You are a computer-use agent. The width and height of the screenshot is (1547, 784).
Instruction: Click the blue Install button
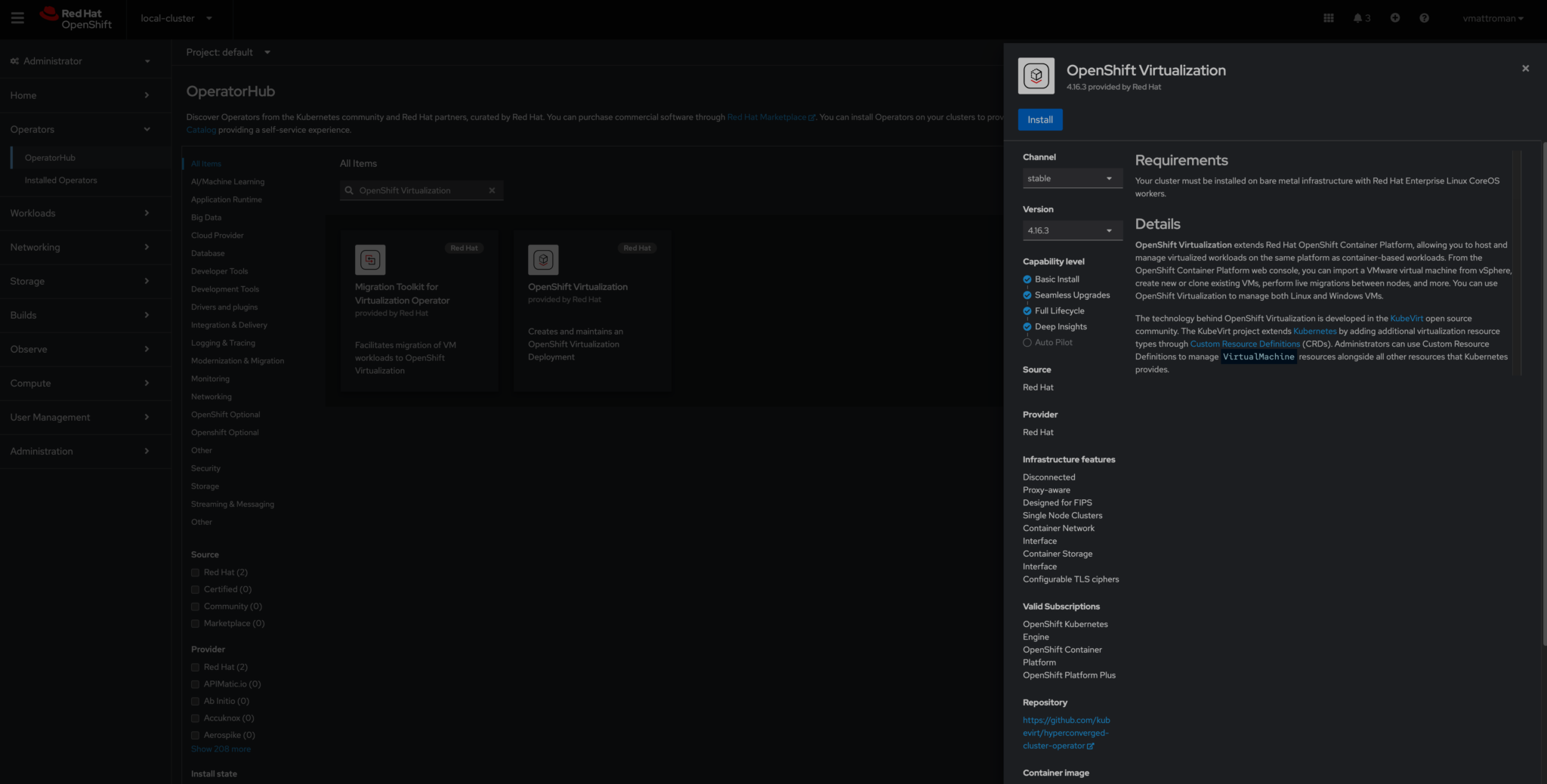[x=1039, y=119]
